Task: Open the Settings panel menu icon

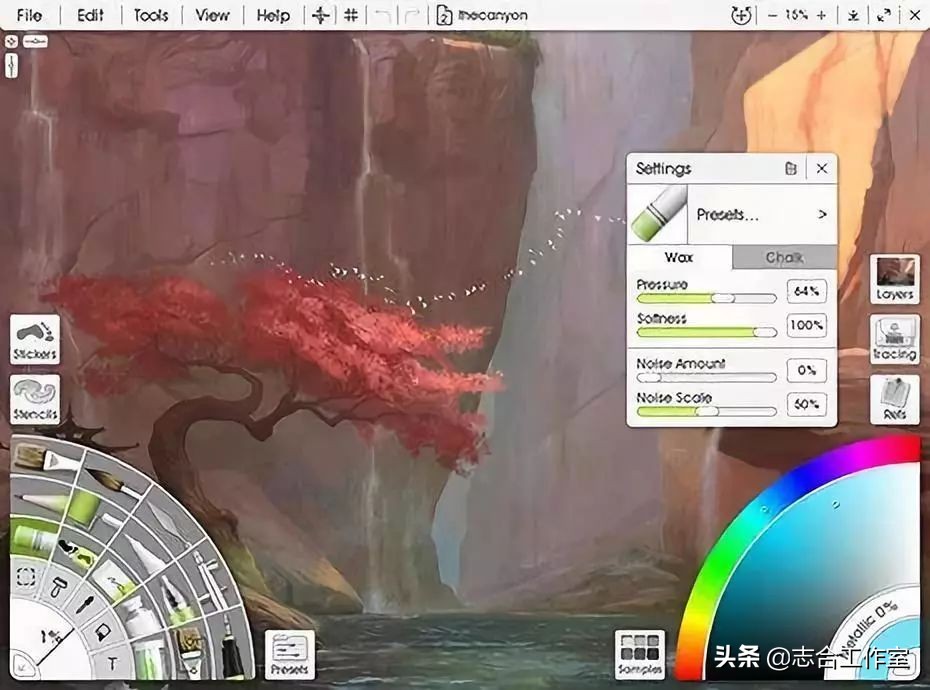Action: (x=791, y=168)
